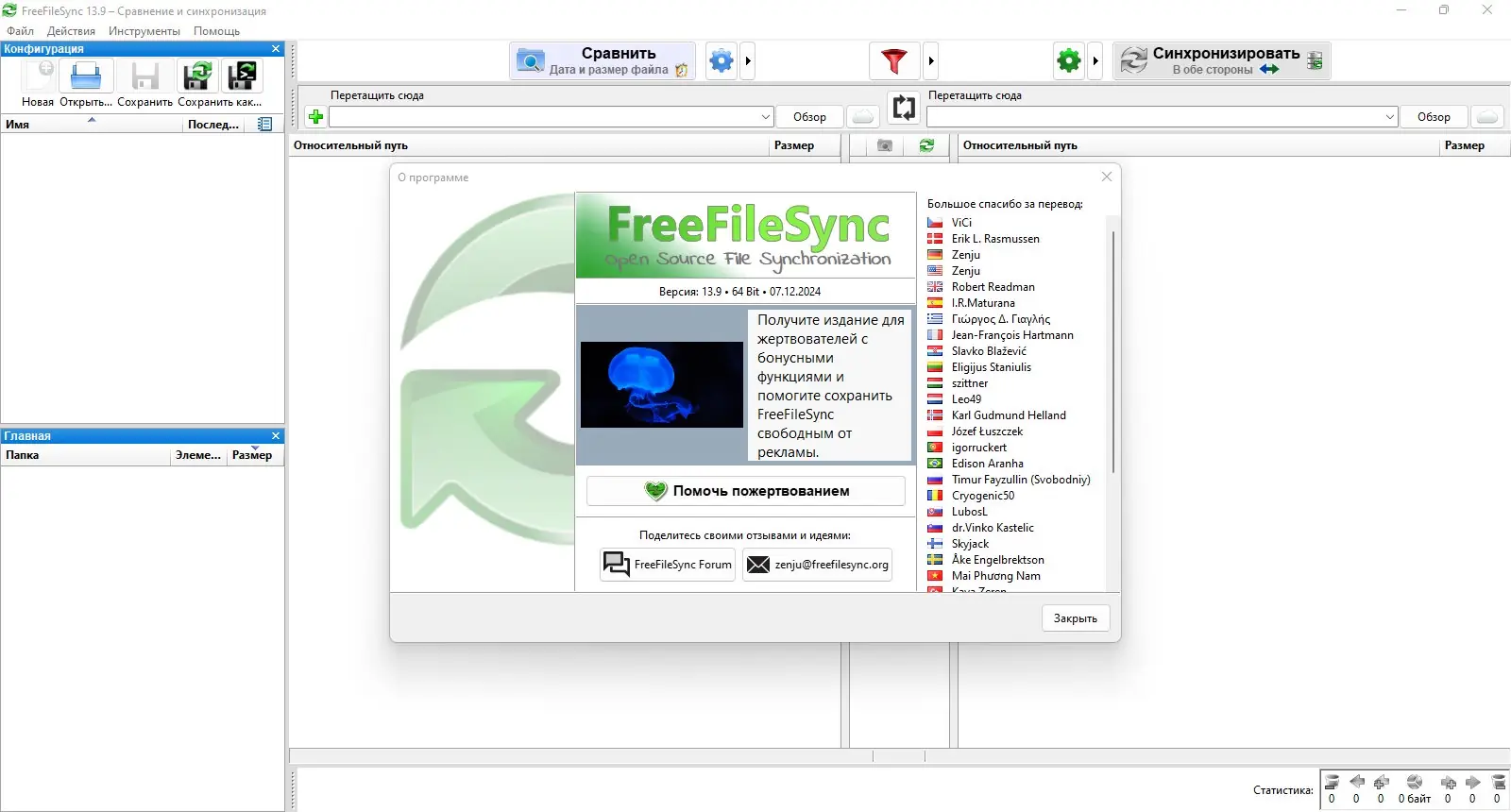
Task: Open right folder path dropdown
Action: pyautogui.click(x=1390, y=116)
